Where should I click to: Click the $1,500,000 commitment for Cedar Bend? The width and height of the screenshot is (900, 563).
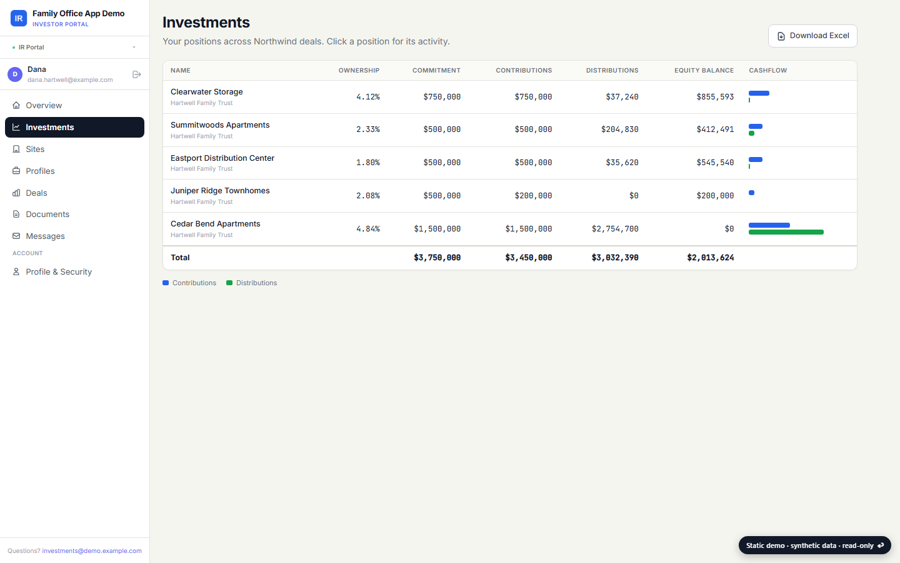tap(437, 229)
